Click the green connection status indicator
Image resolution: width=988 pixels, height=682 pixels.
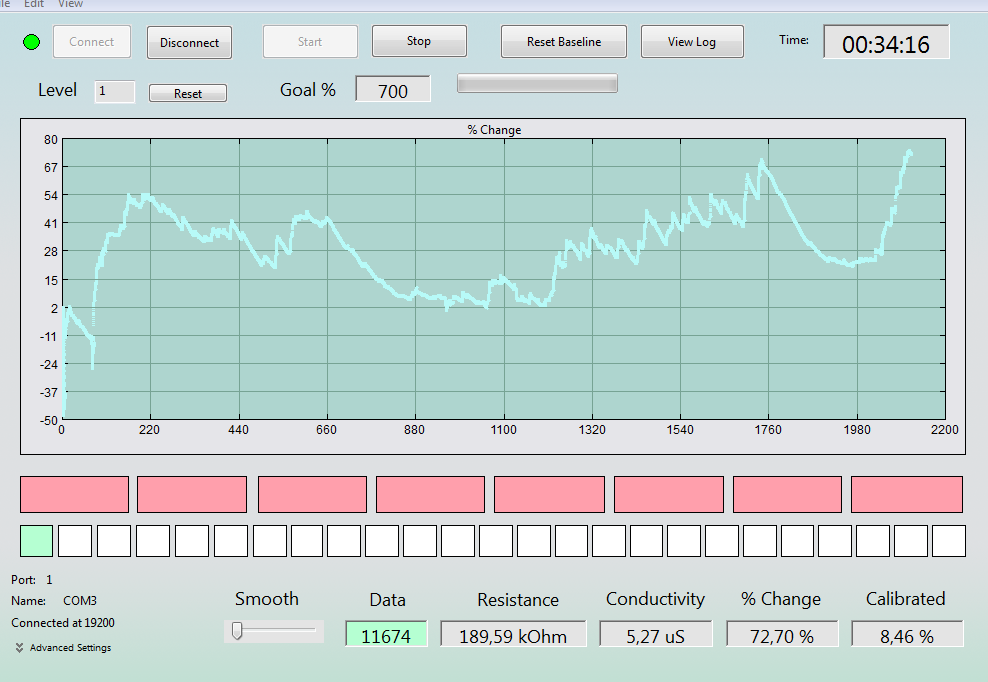pos(32,42)
